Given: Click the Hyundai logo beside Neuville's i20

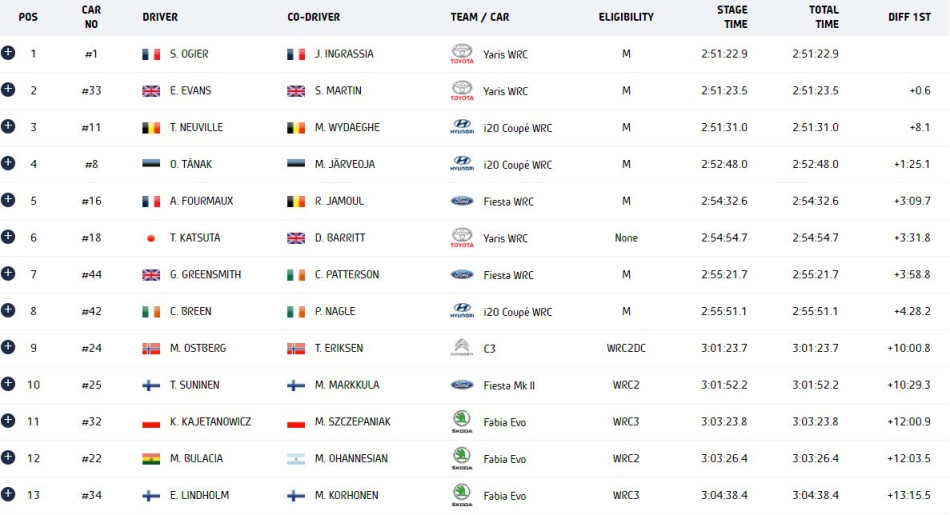Looking at the screenshot, I should [462, 128].
